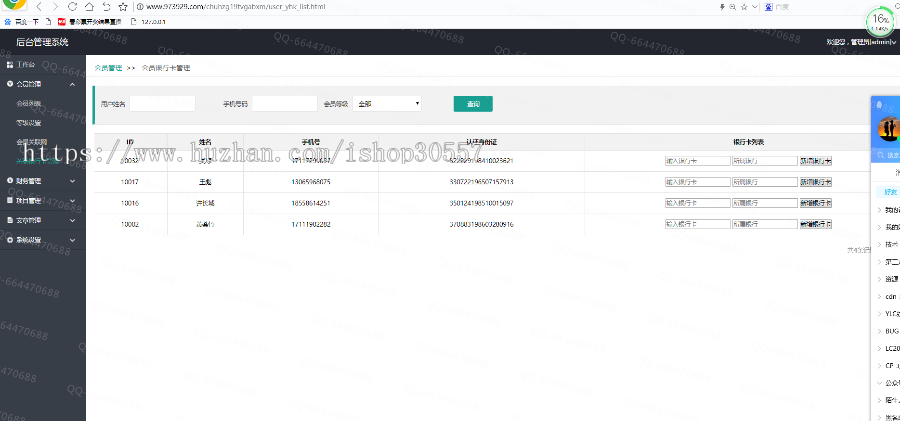900x421 pixels.
Task: Click 所属银行 field for ID 10017
Action: point(765,181)
